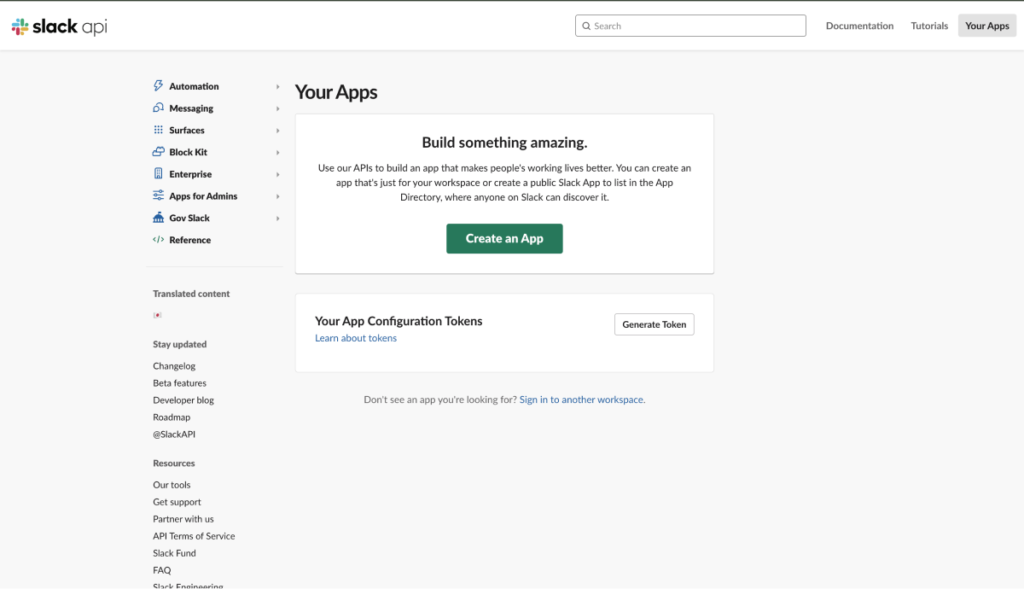Click the Enterprise building icon
Viewport: 1024px width, 589px height.
158,174
